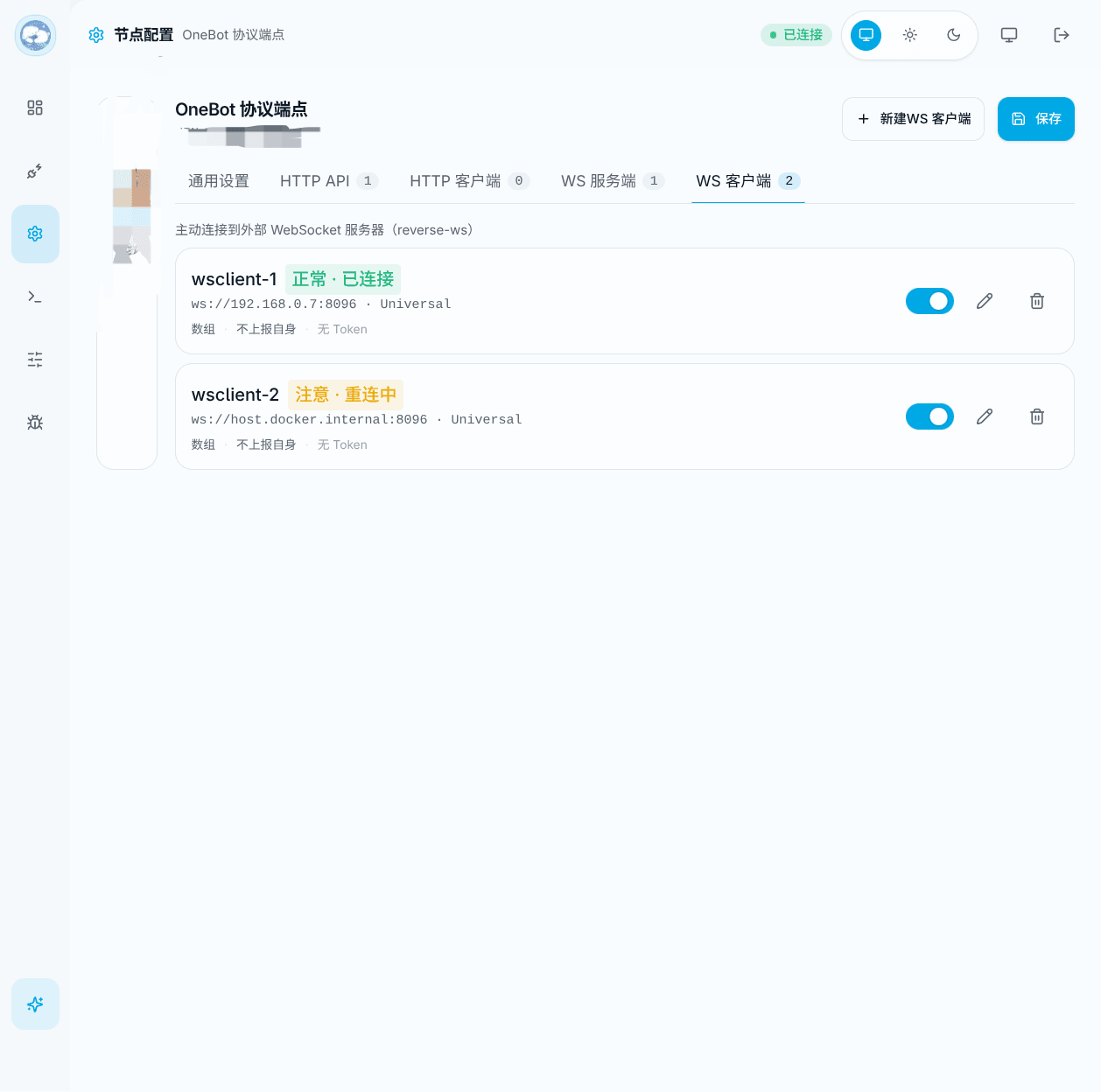Screen dimensions: 1101x1092
Task: Disable the wsclient-2 toggle switch
Action: click(x=929, y=416)
